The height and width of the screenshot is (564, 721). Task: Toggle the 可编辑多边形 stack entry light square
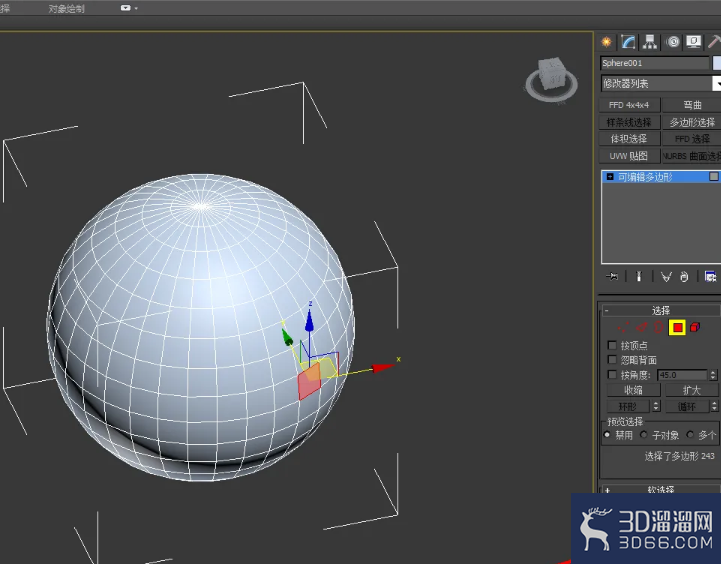(x=714, y=177)
